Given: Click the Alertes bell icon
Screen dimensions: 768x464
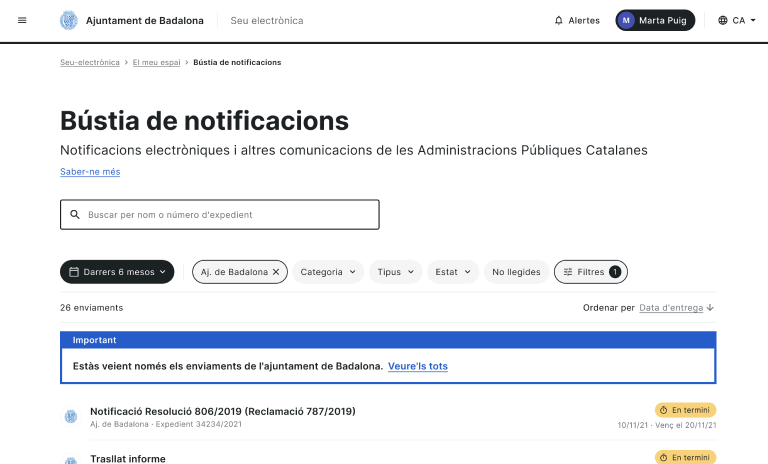Looking at the screenshot, I should (x=558, y=21).
